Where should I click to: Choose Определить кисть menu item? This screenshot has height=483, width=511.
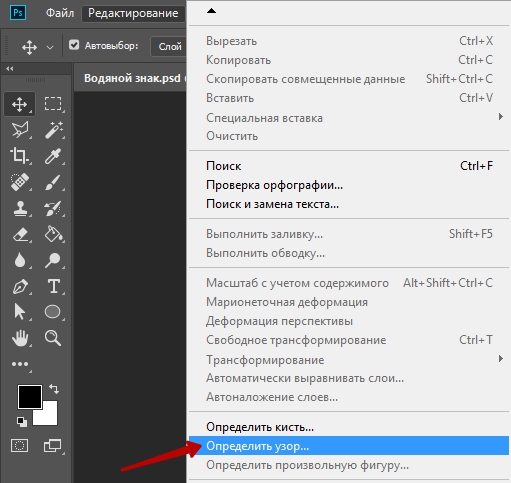[349, 427]
